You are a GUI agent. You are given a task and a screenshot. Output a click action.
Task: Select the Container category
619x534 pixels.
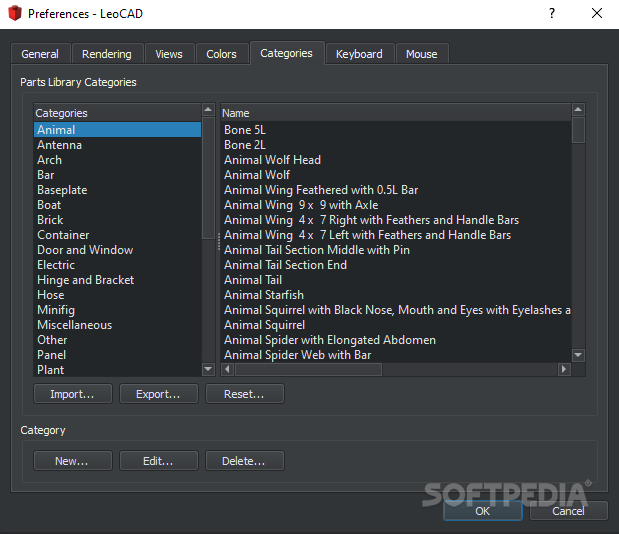pos(118,235)
